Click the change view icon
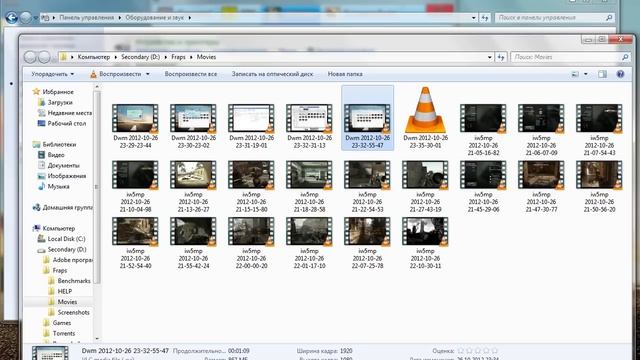Screen dimensions: 640x360 pyautogui.click(x=575, y=74)
